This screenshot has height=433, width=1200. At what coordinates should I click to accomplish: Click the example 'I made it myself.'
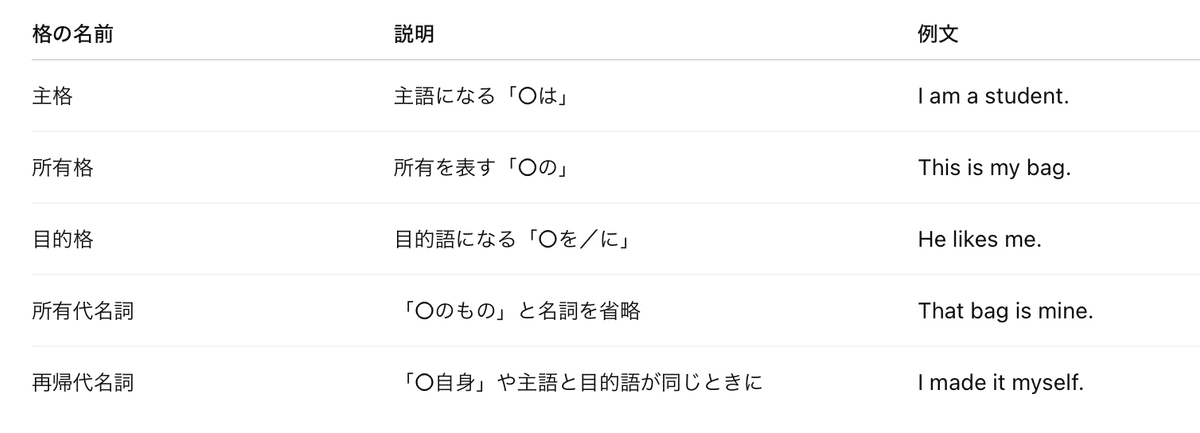point(1001,383)
